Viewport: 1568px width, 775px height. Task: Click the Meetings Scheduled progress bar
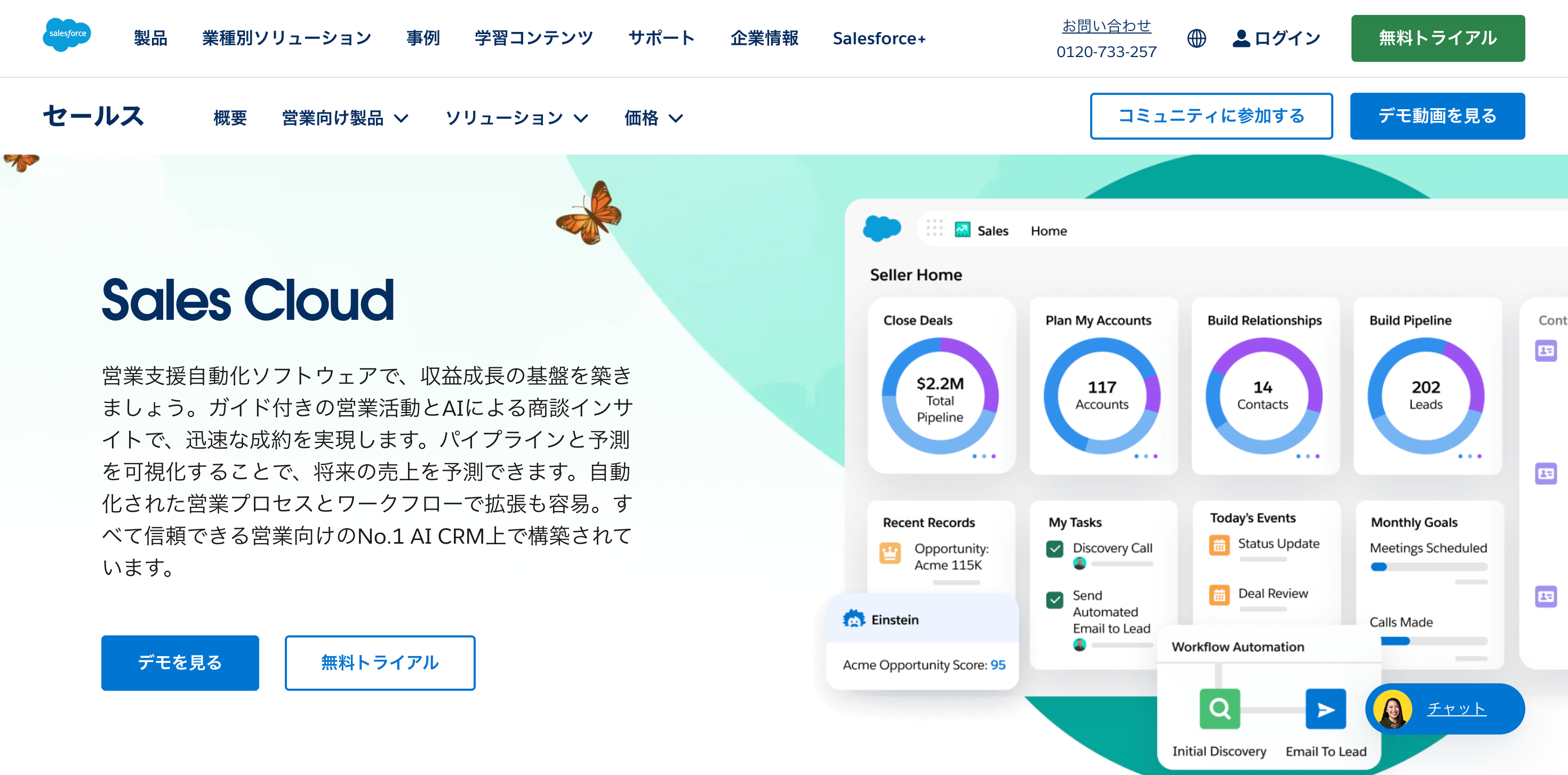(1428, 567)
